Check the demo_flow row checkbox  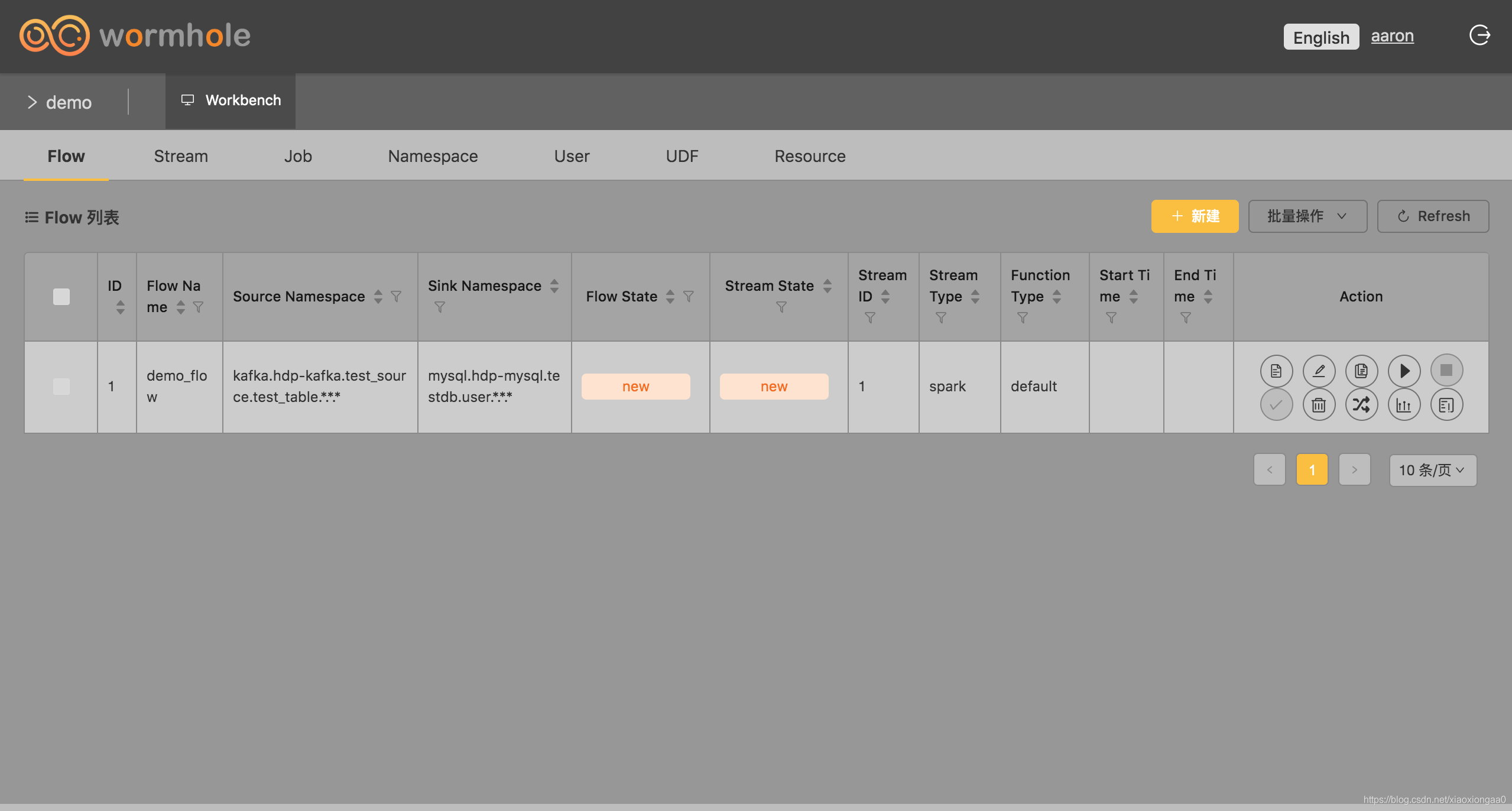click(x=61, y=387)
